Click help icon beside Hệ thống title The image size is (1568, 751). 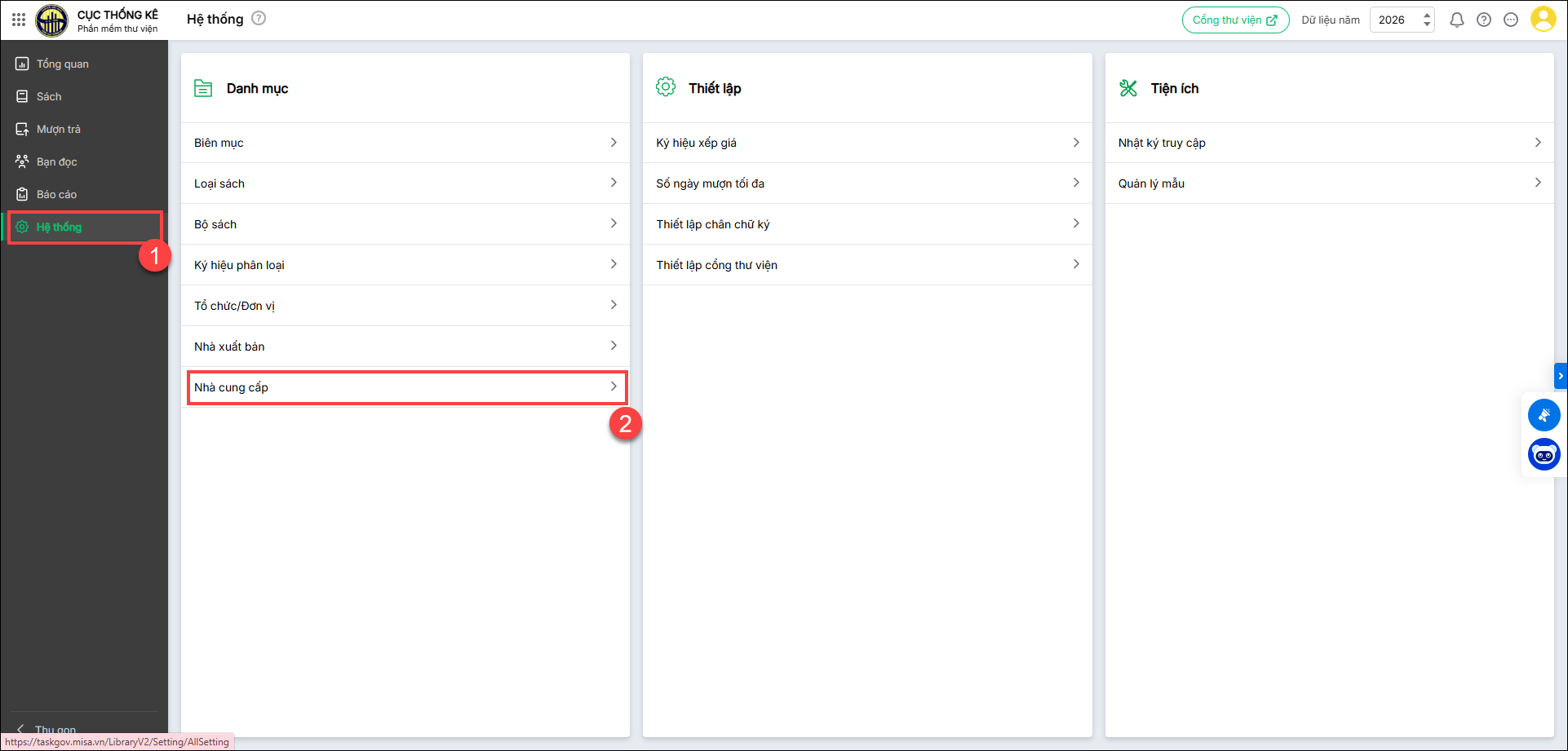(x=259, y=18)
